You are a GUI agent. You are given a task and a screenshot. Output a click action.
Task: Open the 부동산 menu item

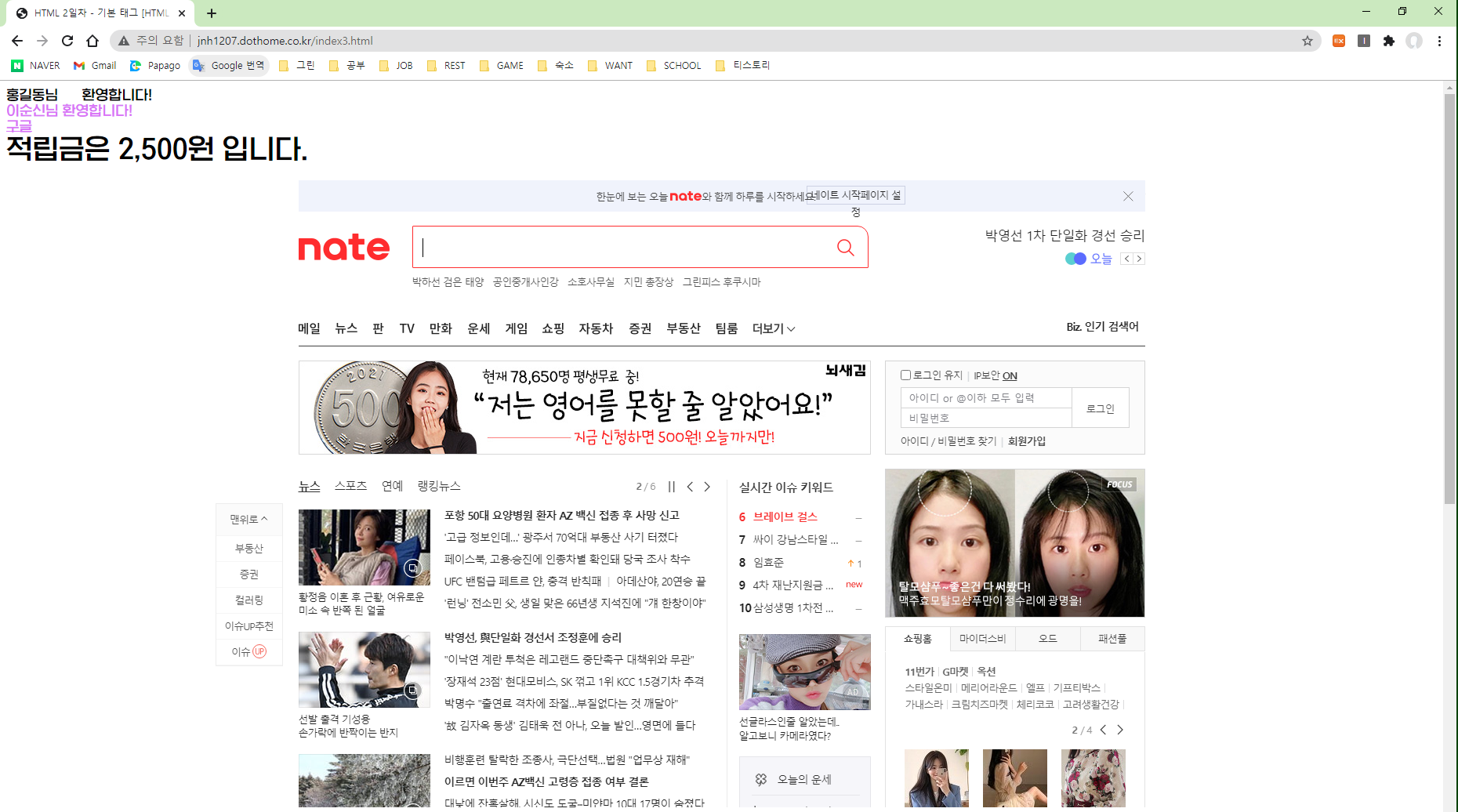coord(684,328)
